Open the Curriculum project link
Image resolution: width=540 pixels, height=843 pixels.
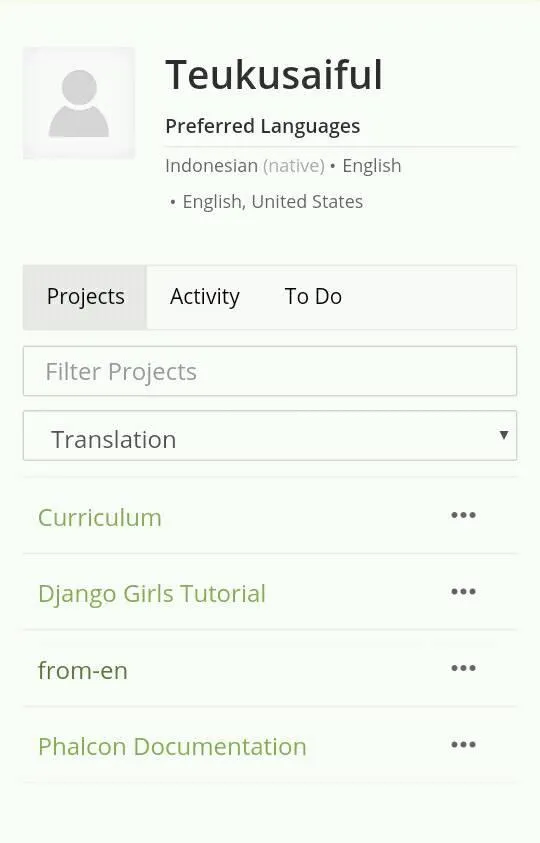coord(100,518)
